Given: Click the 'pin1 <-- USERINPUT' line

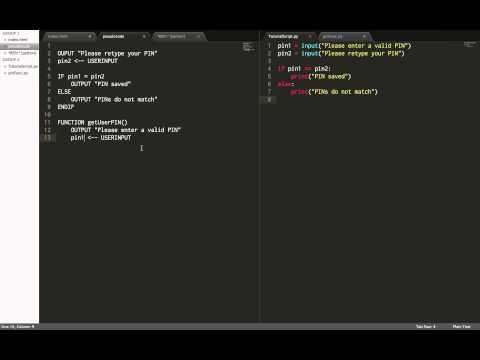Looking at the screenshot, I should click(x=101, y=138).
